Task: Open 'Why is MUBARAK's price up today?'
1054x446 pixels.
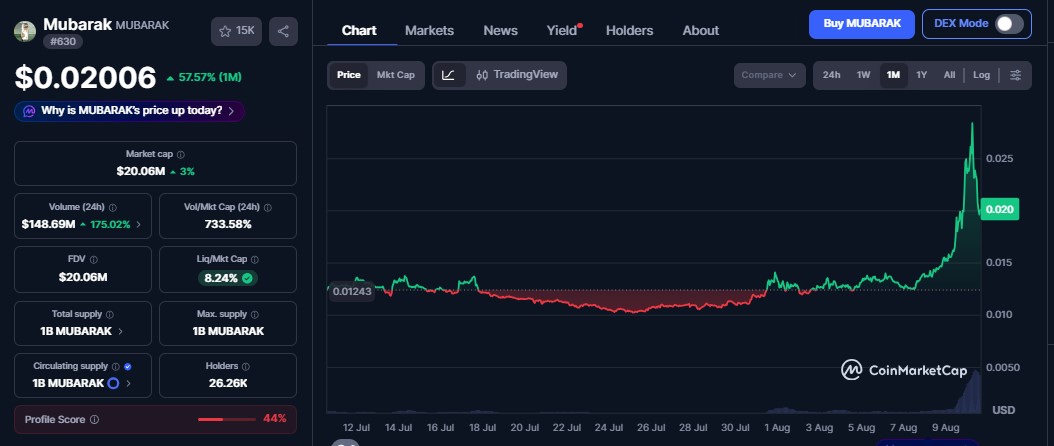Action: [x=130, y=111]
